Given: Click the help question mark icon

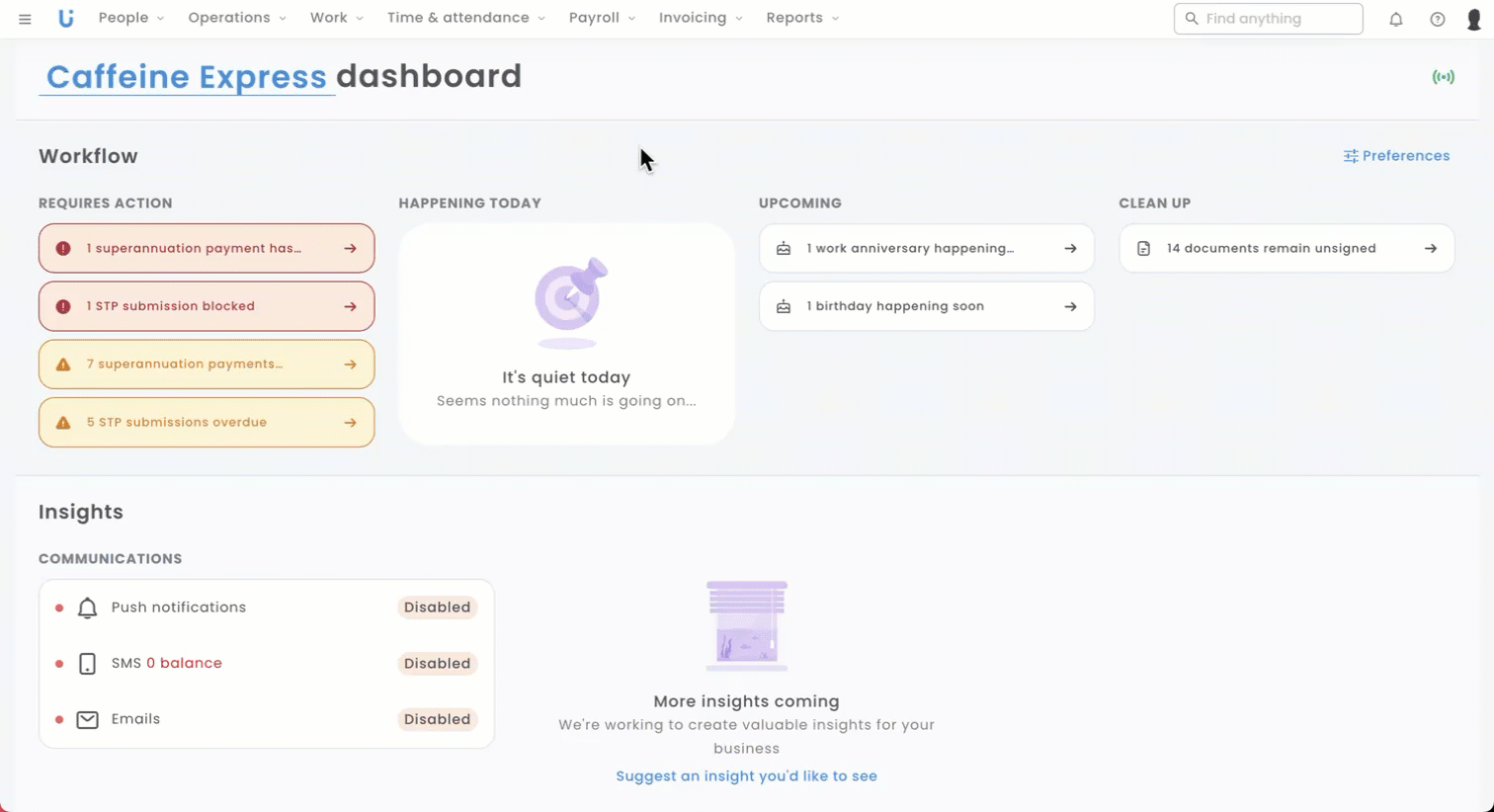Looking at the screenshot, I should point(1437,19).
